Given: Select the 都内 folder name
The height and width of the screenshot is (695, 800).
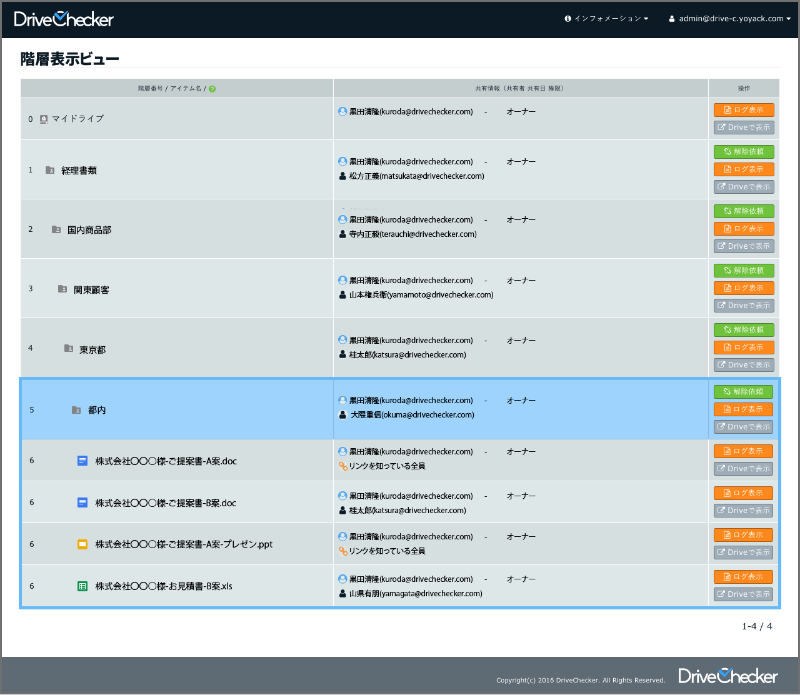Looking at the screenshot, I should click(97, 410).
